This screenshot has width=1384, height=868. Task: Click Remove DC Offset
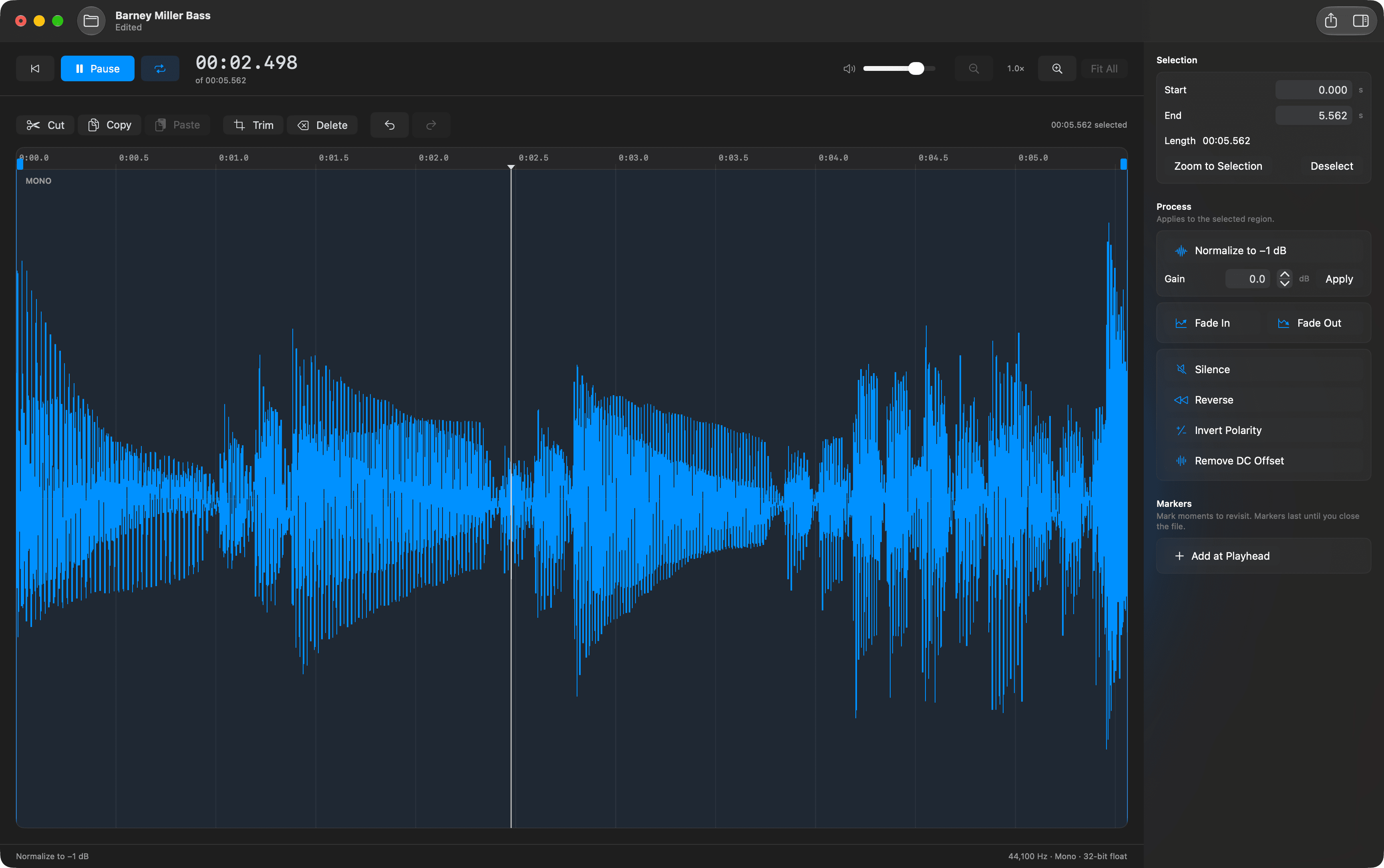tap(1263, 460)
